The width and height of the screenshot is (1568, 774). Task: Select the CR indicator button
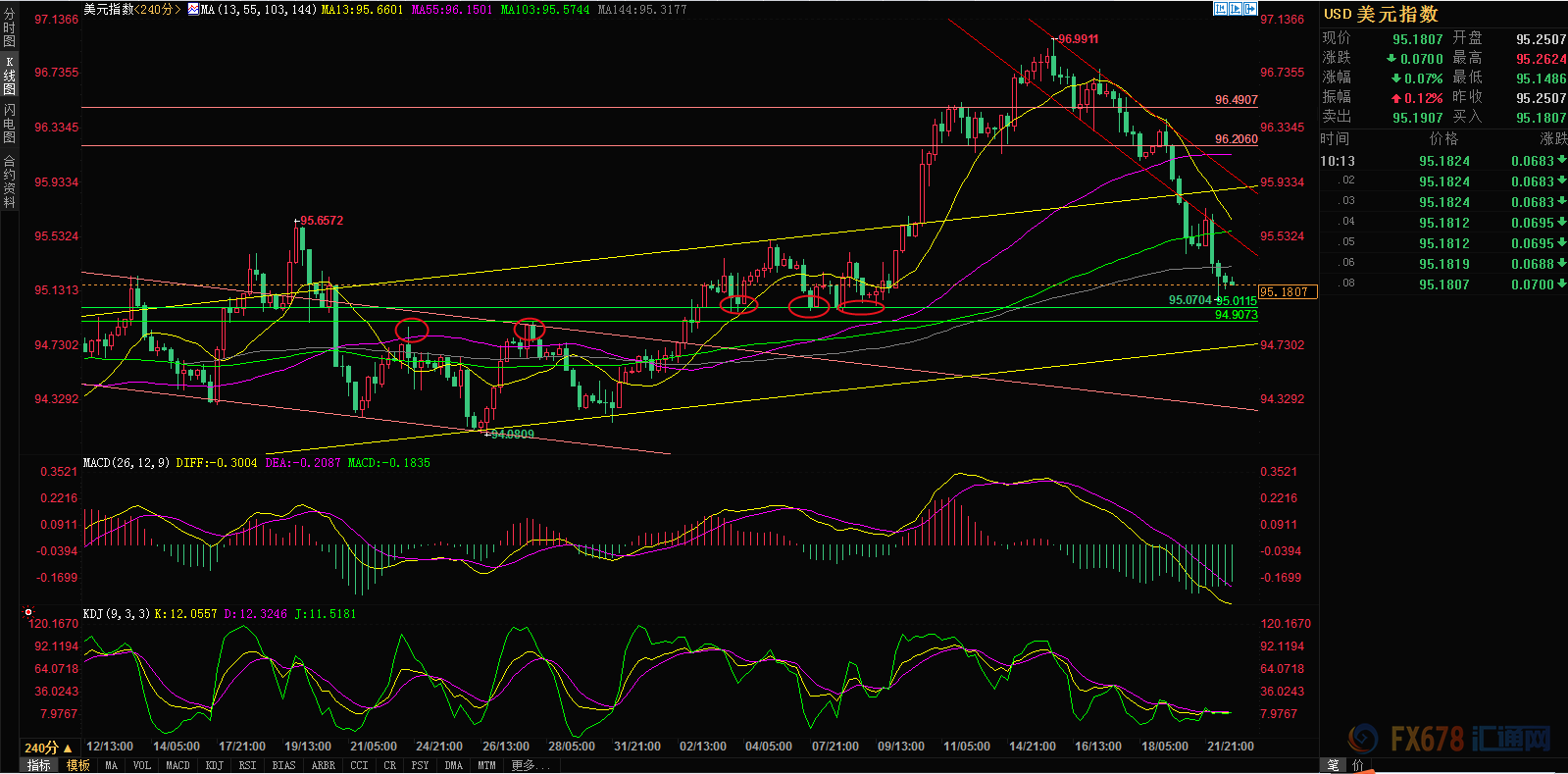389,765
